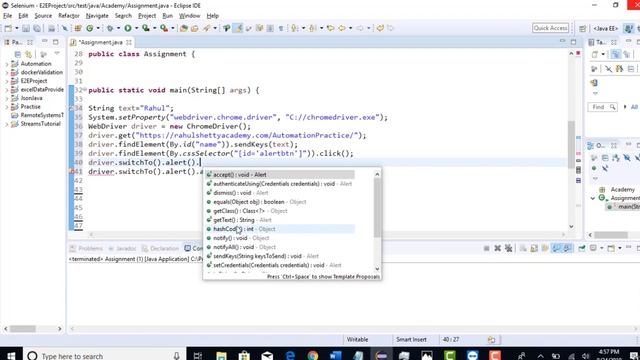Screen dimensions: 640x360
Task: Click the green Run button icon
Action: click(128, 28)
